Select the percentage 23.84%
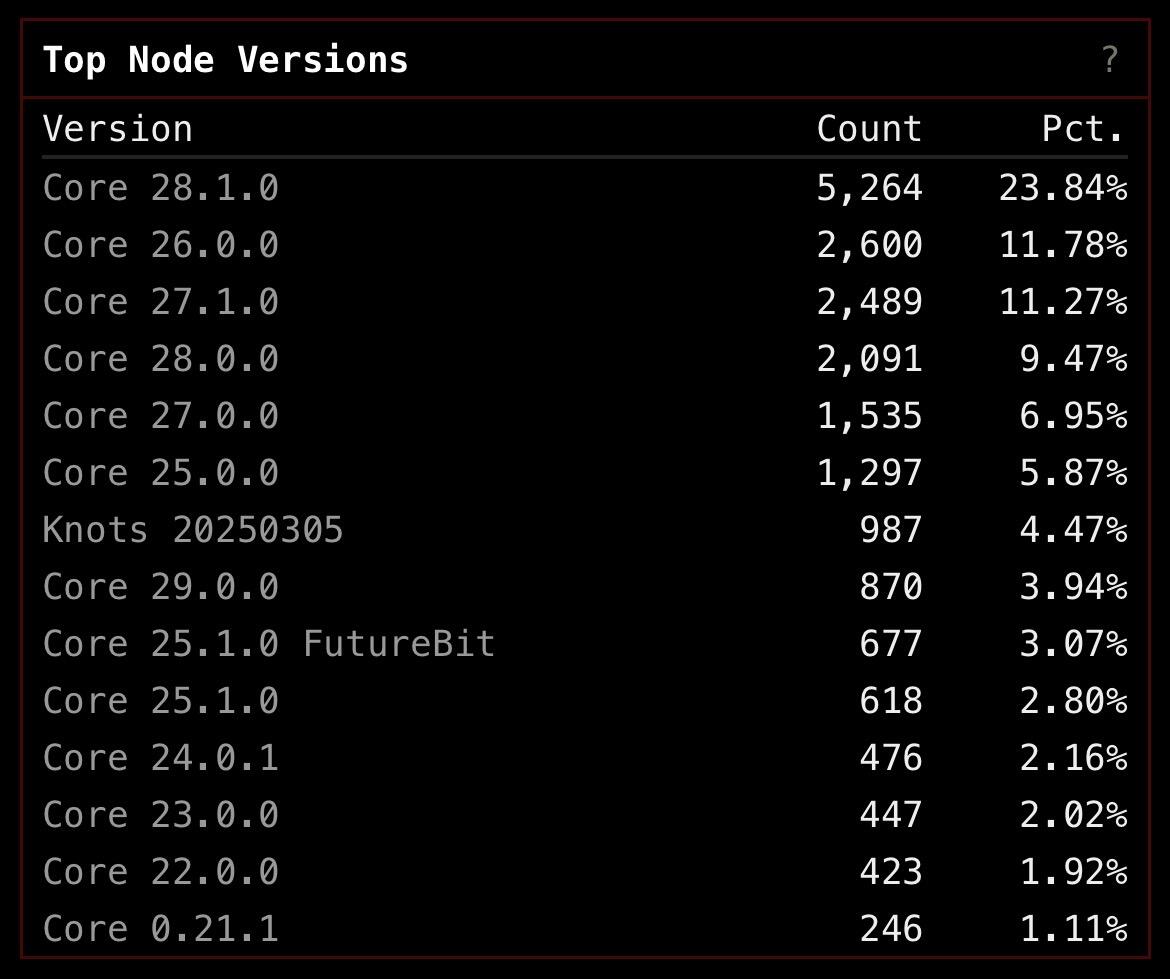 (1063, 187)
